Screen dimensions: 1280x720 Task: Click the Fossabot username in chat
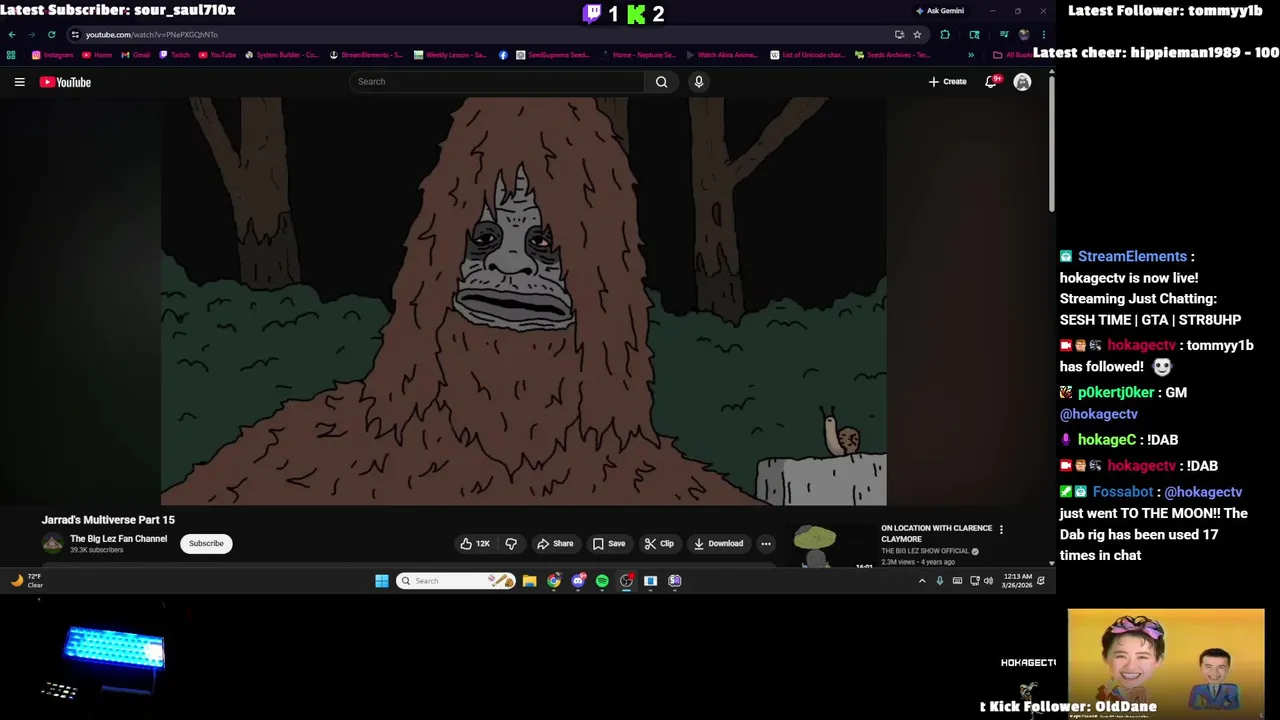pyautogui.click(x=1123, y=492)
